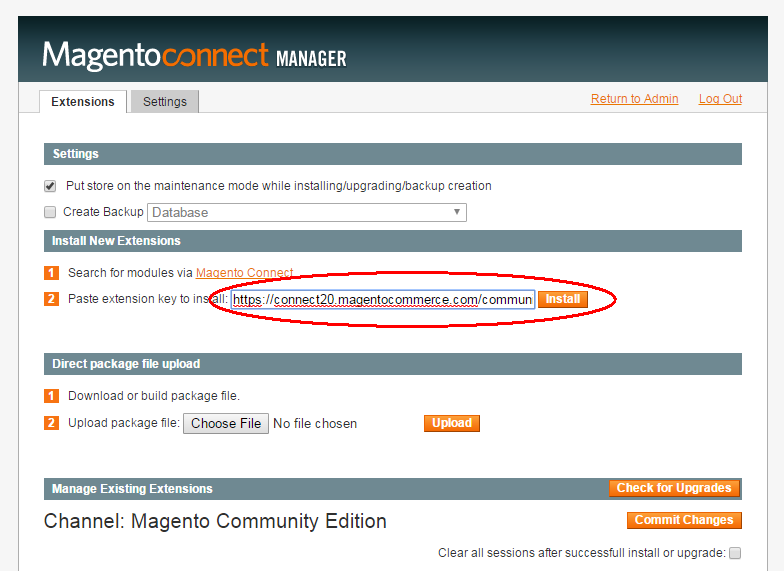This screenshot has height=571, width=784.
Task: Click the Magento Connect Manager logo
Action: (194, 55)
